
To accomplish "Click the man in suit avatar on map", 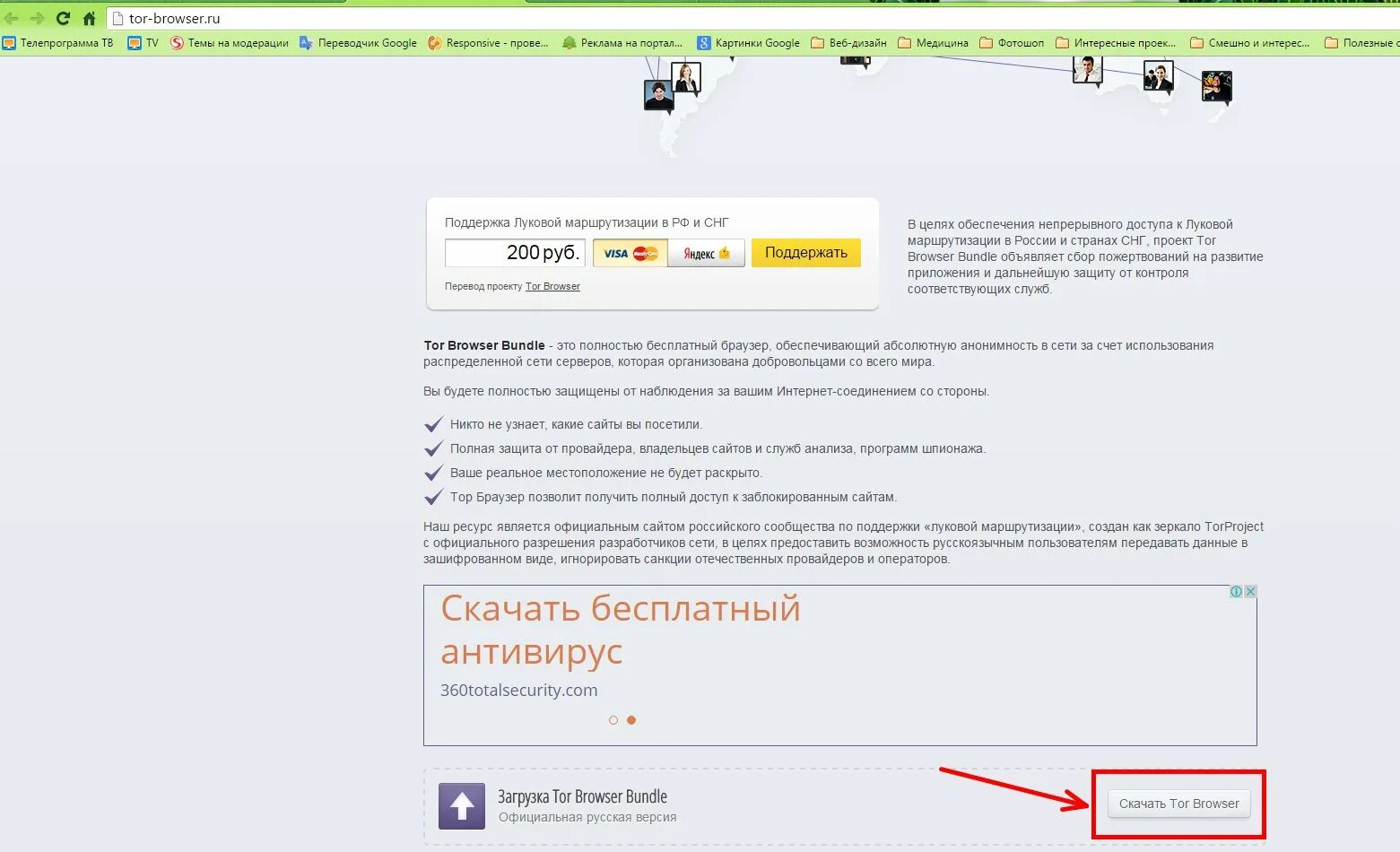I will coord(1087,69).
